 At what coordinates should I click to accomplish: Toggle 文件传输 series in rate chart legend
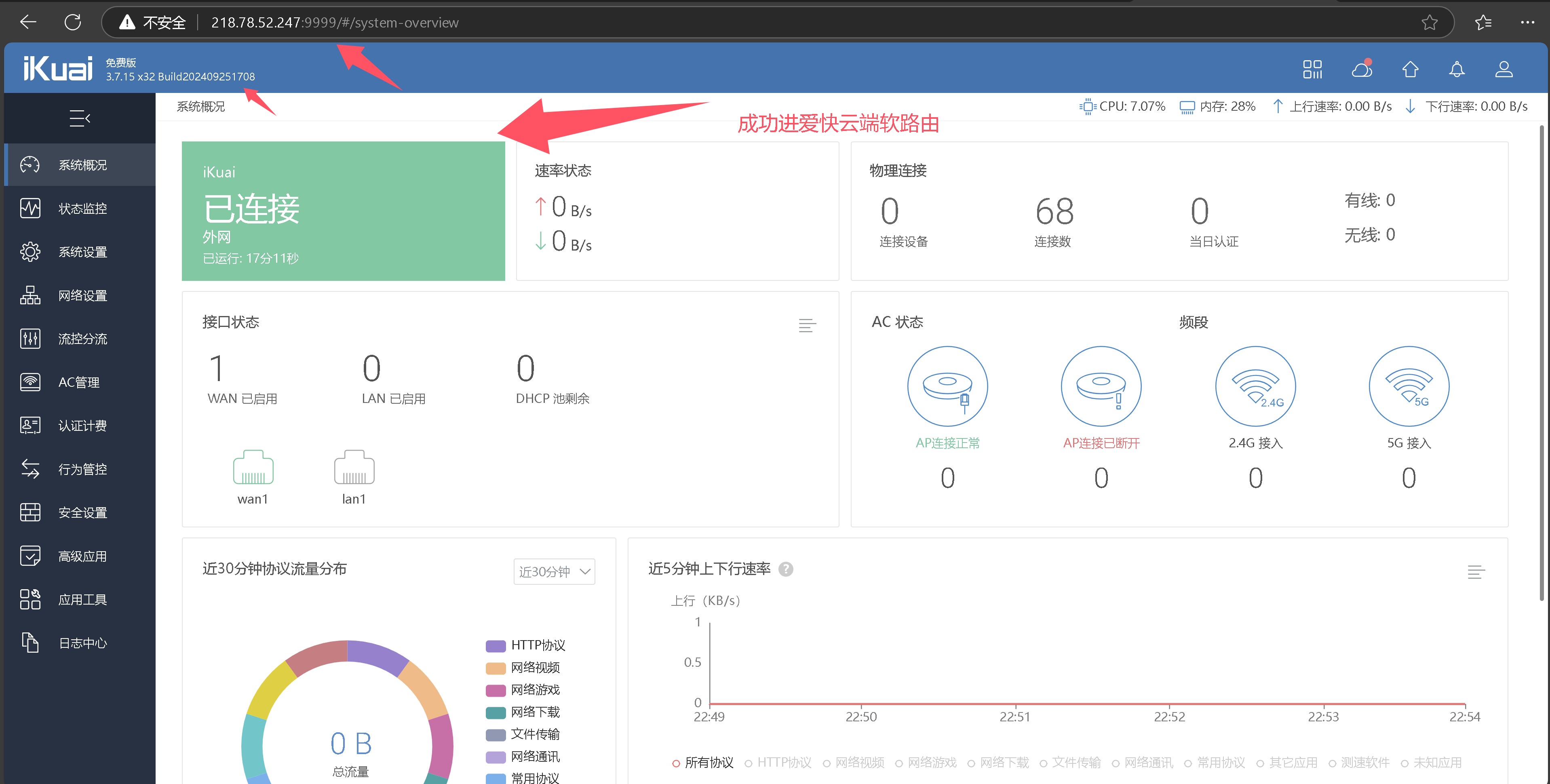[x=1070, y=762]
